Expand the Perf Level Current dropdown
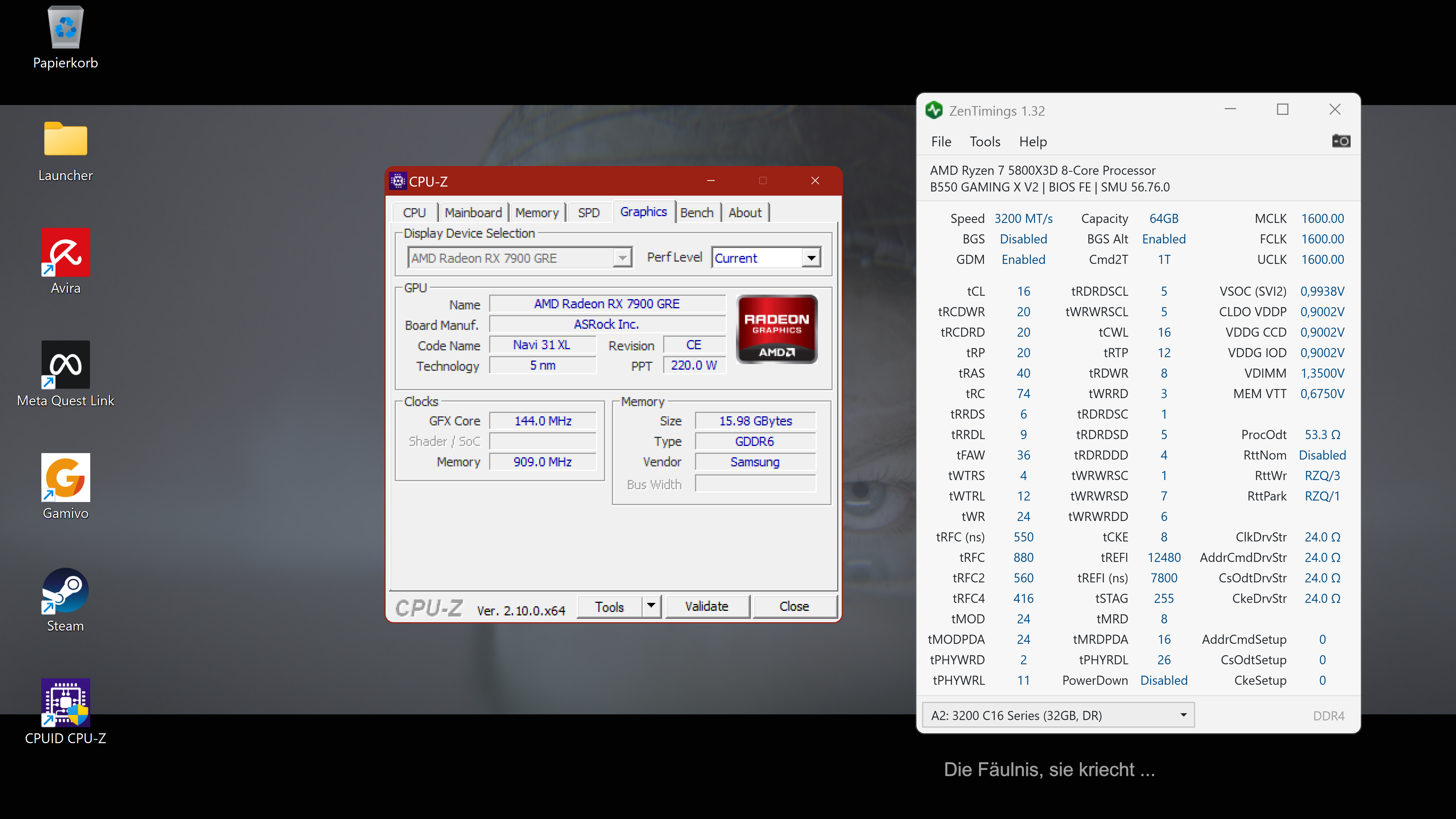 811,258
